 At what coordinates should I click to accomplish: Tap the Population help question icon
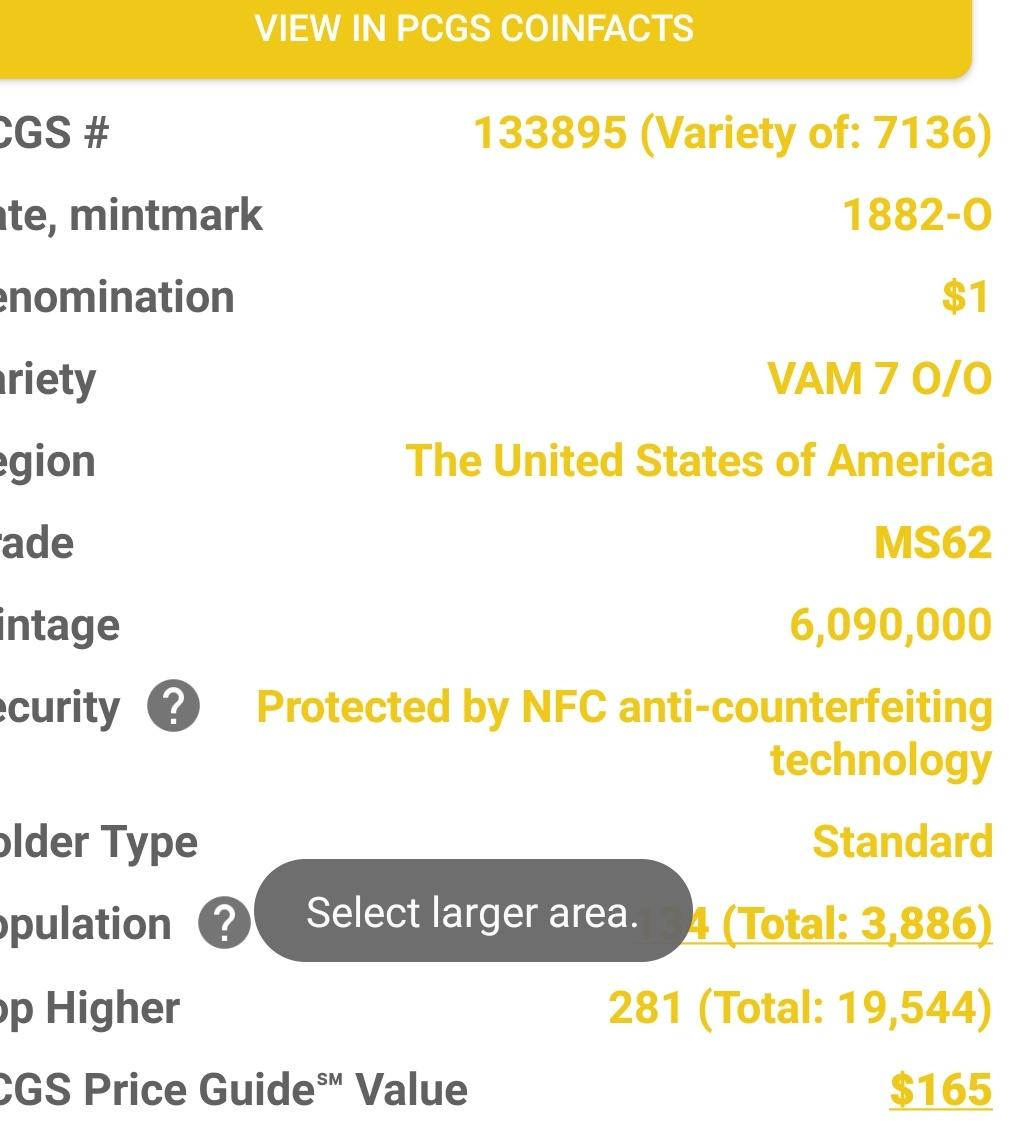point(225,923)
